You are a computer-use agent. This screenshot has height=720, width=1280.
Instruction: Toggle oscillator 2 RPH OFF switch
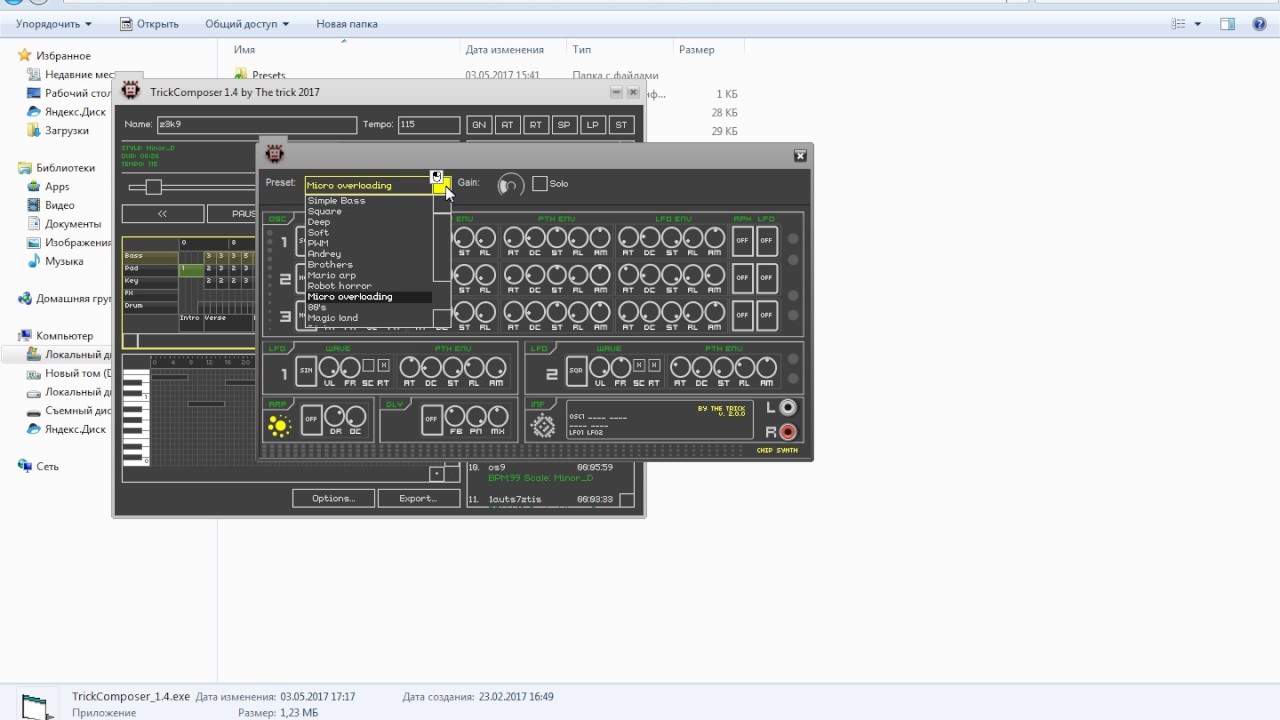(x=742, y=278)
